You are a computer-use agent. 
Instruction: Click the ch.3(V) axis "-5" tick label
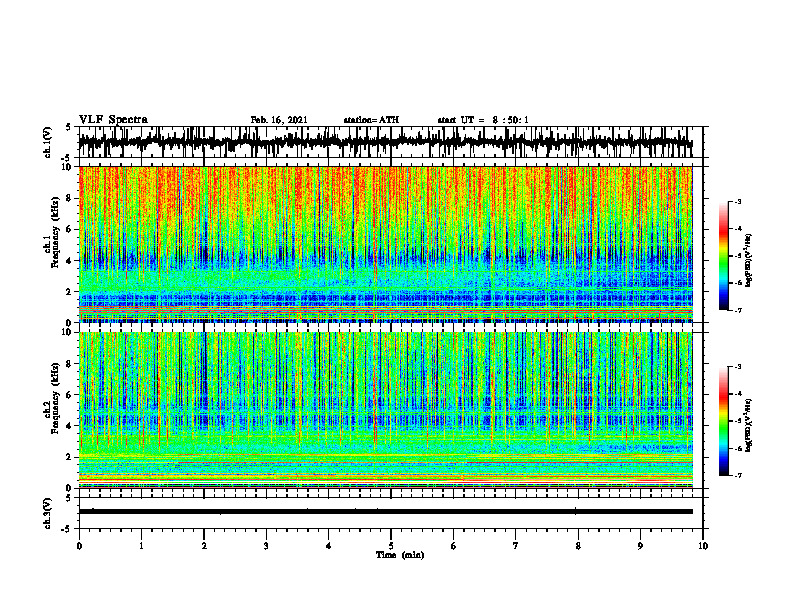[67, 529]
